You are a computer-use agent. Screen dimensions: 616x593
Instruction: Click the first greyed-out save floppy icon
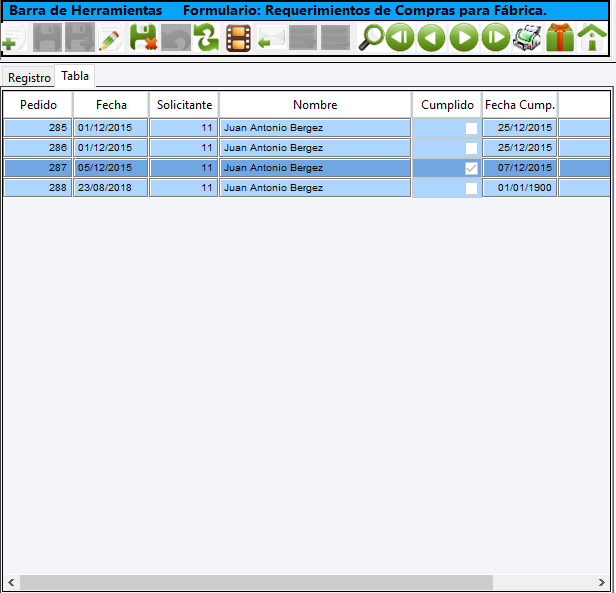click(47, 38)
